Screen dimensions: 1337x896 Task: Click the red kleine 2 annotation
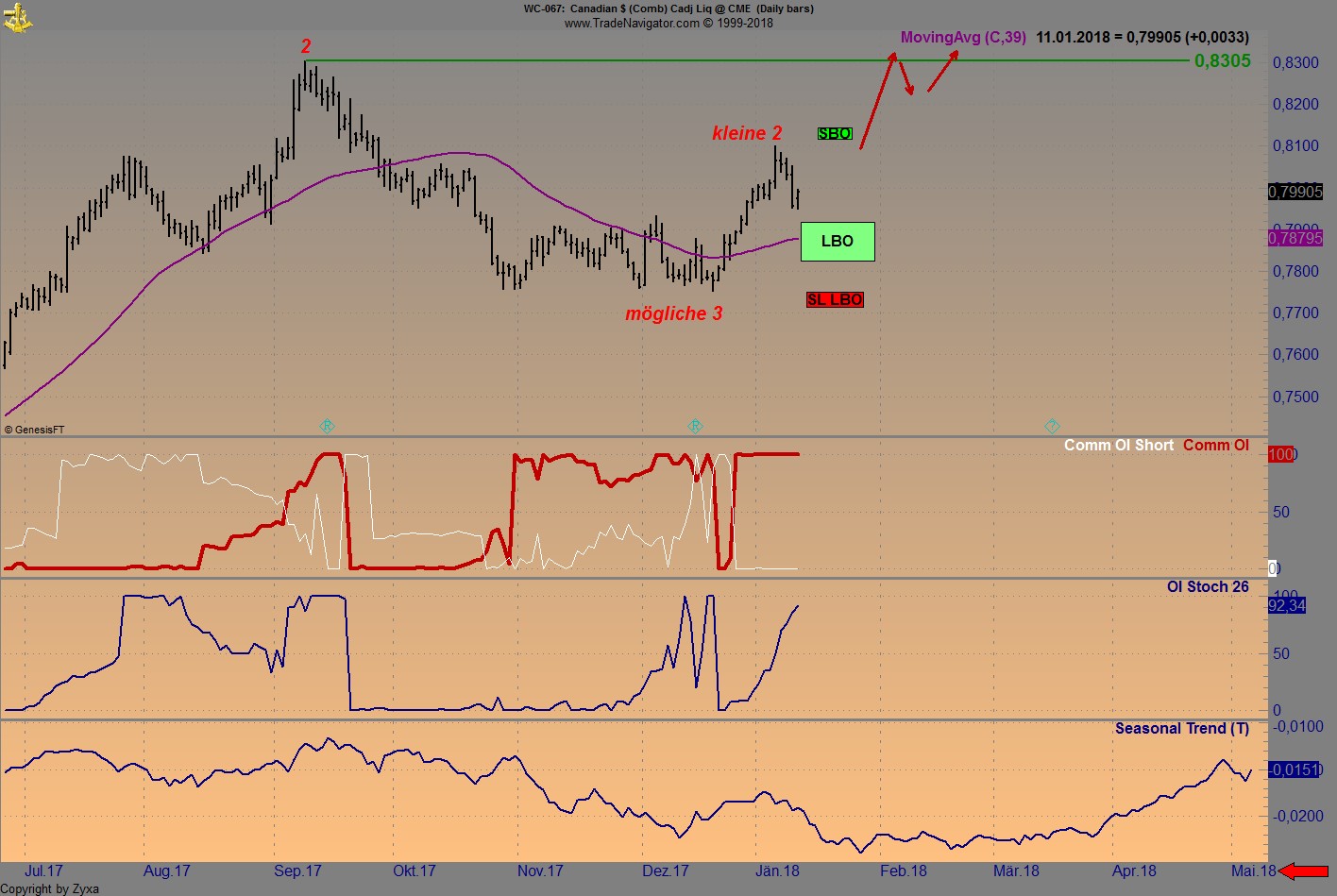748,133
